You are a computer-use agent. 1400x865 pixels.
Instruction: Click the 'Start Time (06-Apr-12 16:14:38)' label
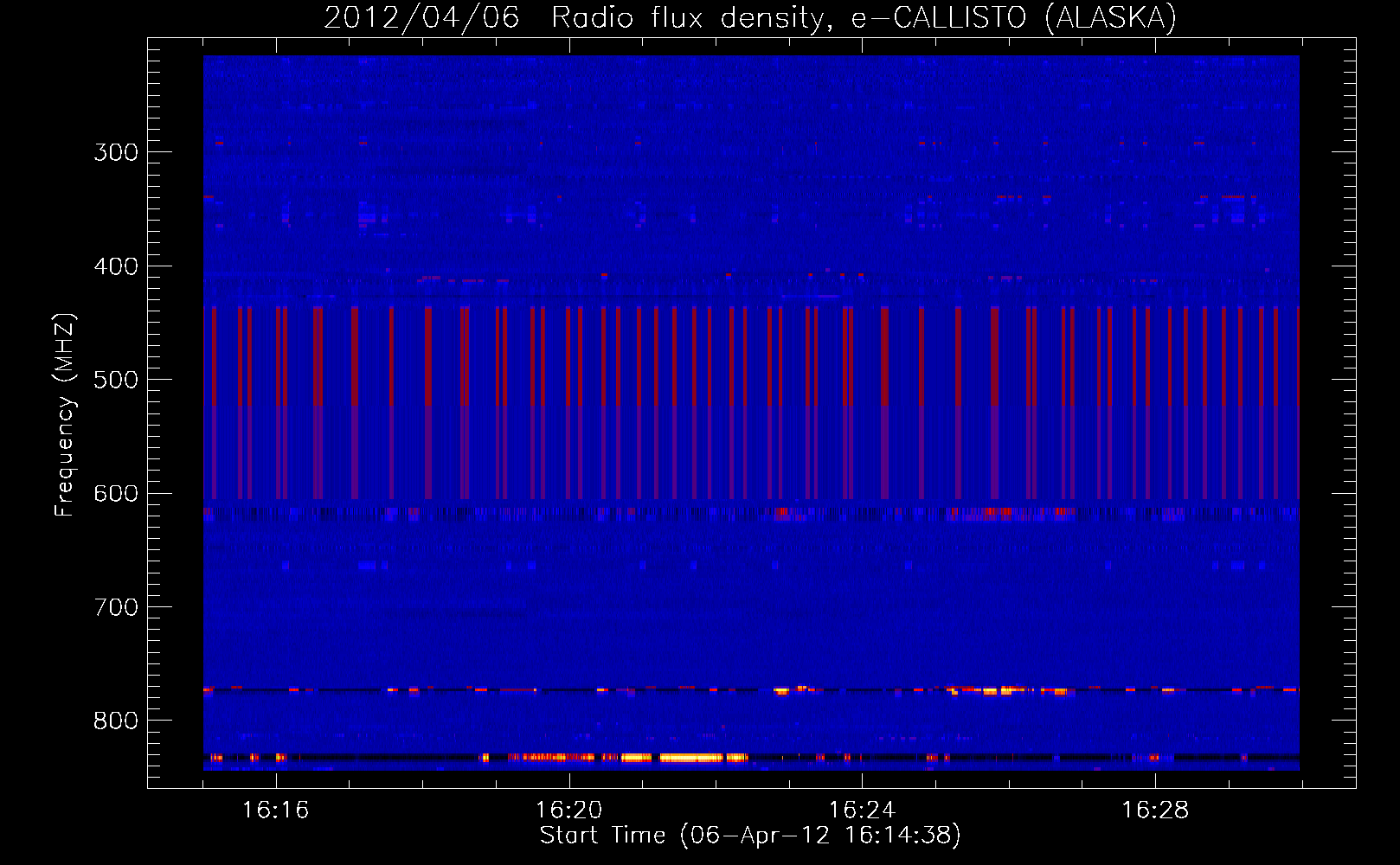750,836
